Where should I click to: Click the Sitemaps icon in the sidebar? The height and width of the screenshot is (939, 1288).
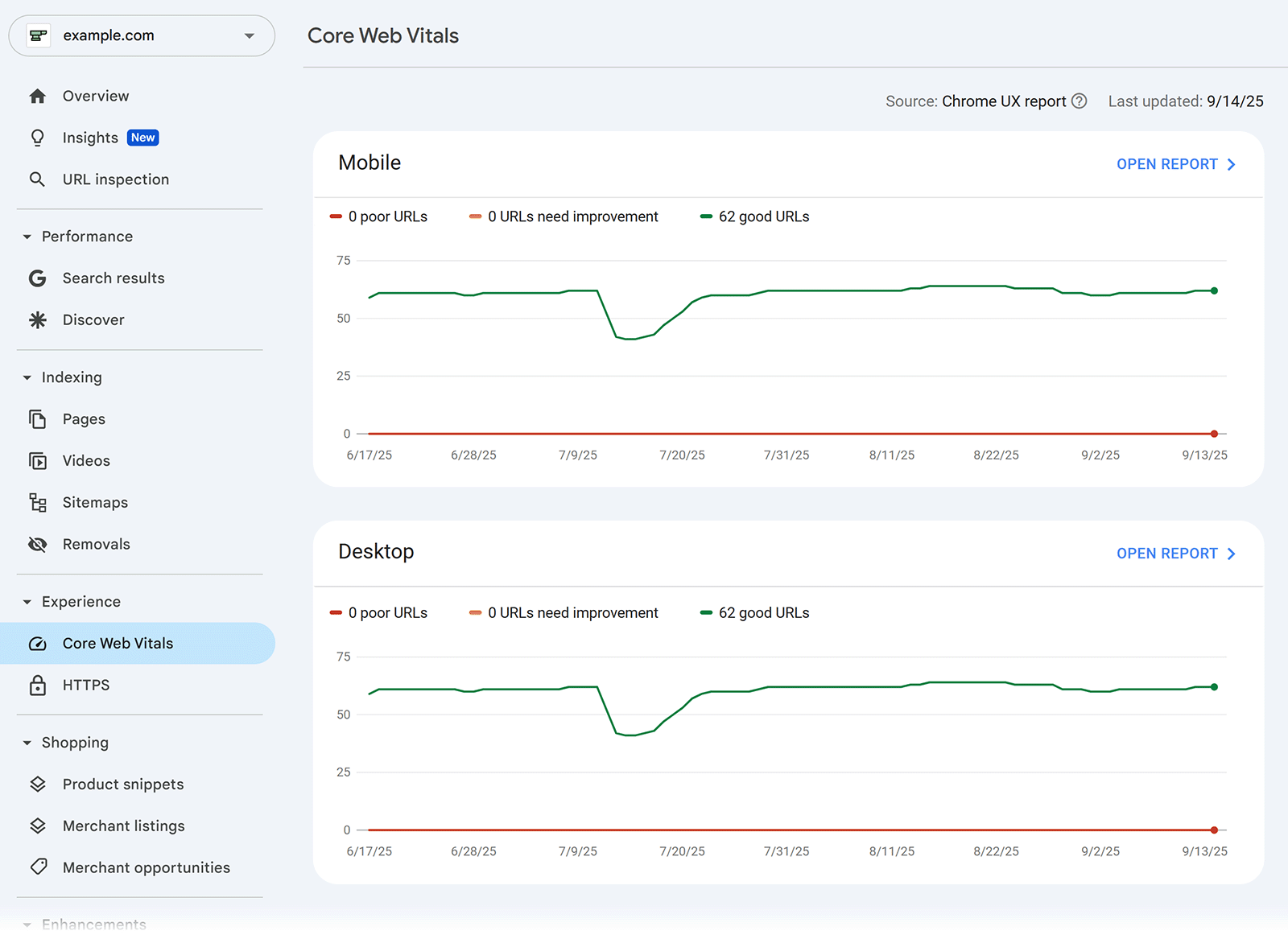[37, 502]
